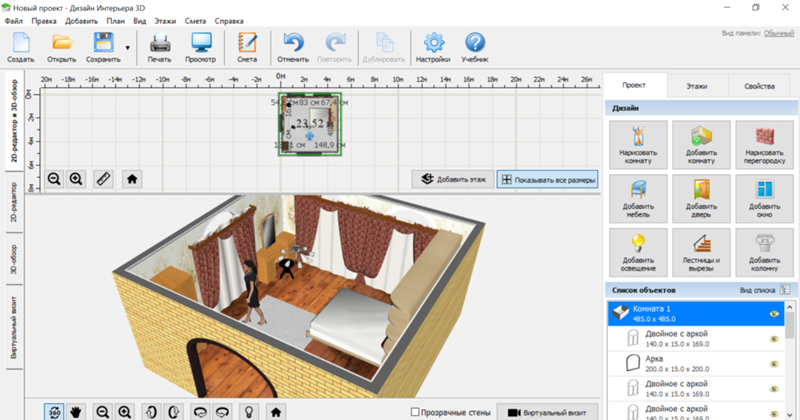The width and height of the screenshot is (800, 420).
Task: Open the Смета menu
Action: pos(194,20)
